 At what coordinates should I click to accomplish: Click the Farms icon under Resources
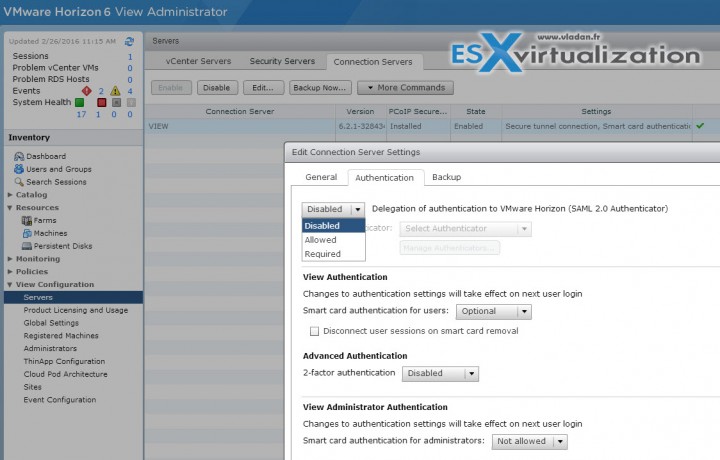[x=27, y=220]
